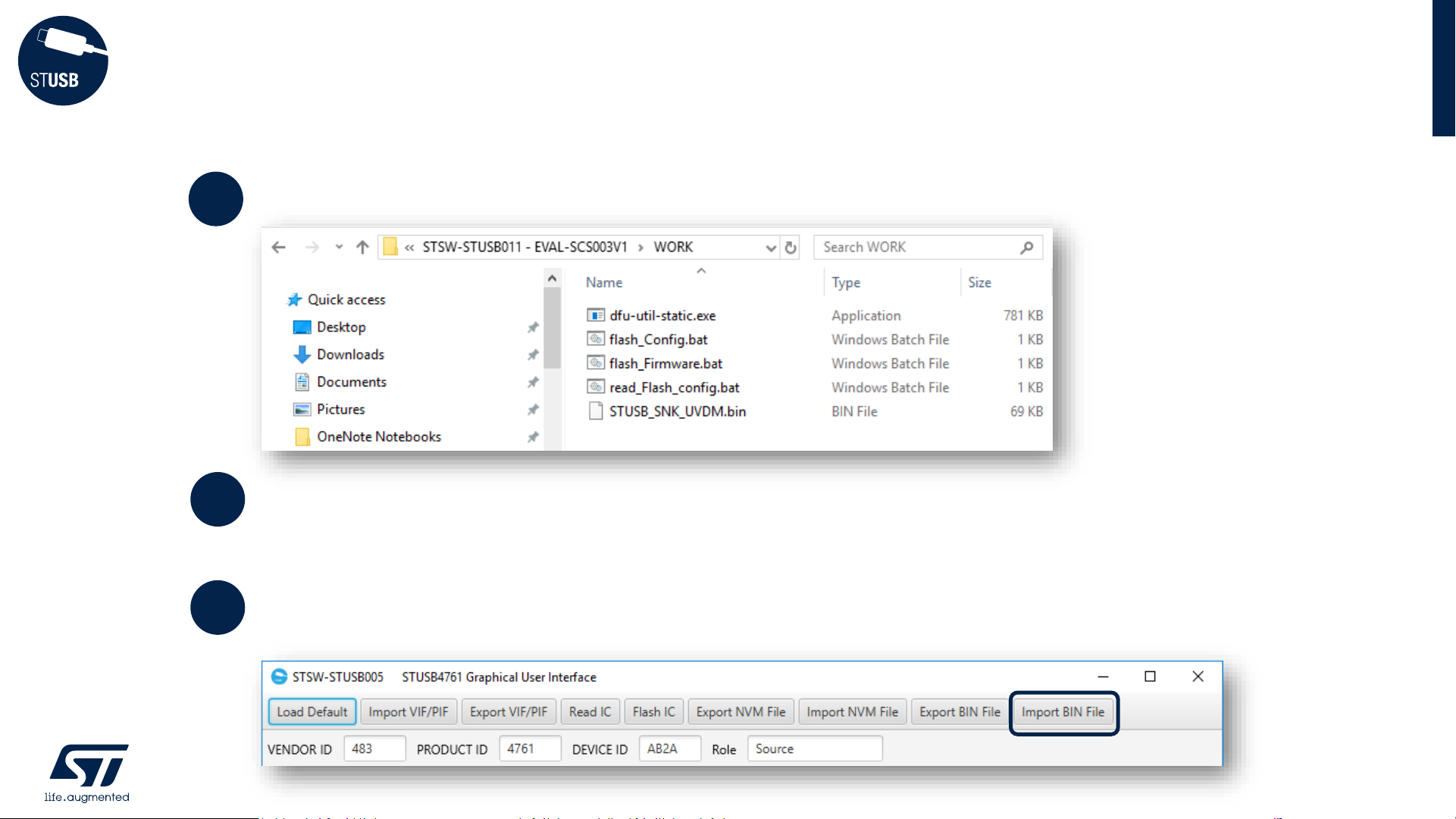This screenshot has width=1456, height=819.
Task: Sort files by the Type column
Action: 846,282
